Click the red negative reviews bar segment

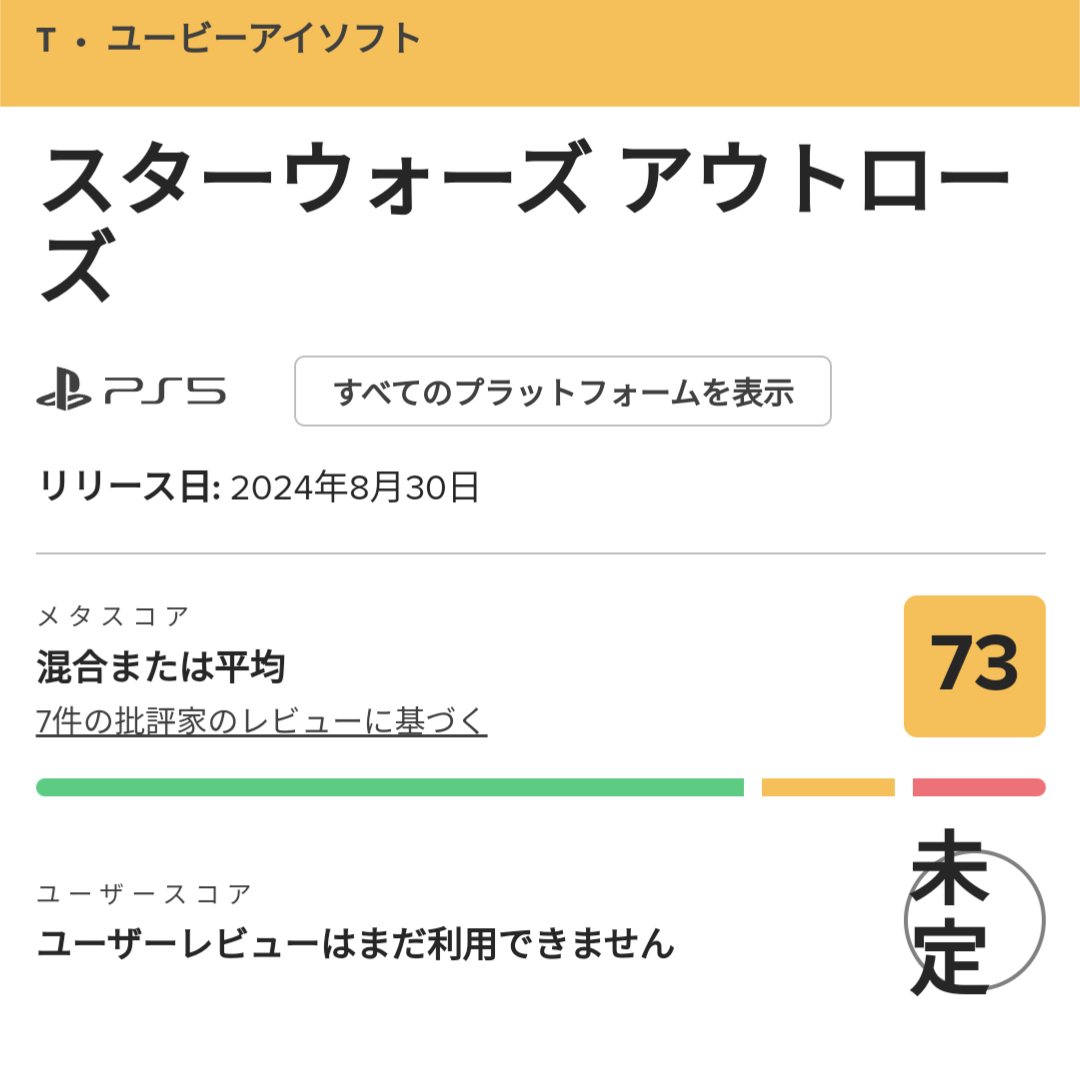[978, 787]
